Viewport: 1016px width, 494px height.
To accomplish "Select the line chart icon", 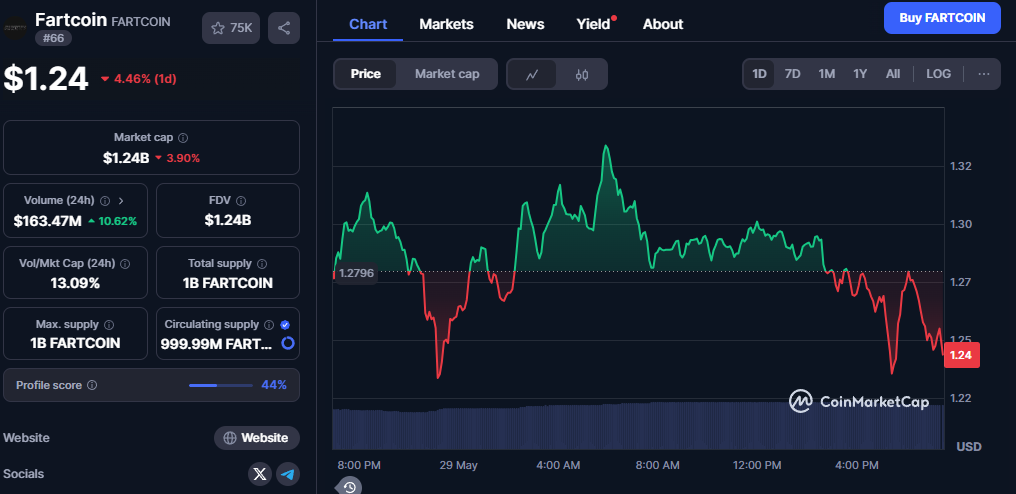I will pyautogui.click(x=532, y=75).
